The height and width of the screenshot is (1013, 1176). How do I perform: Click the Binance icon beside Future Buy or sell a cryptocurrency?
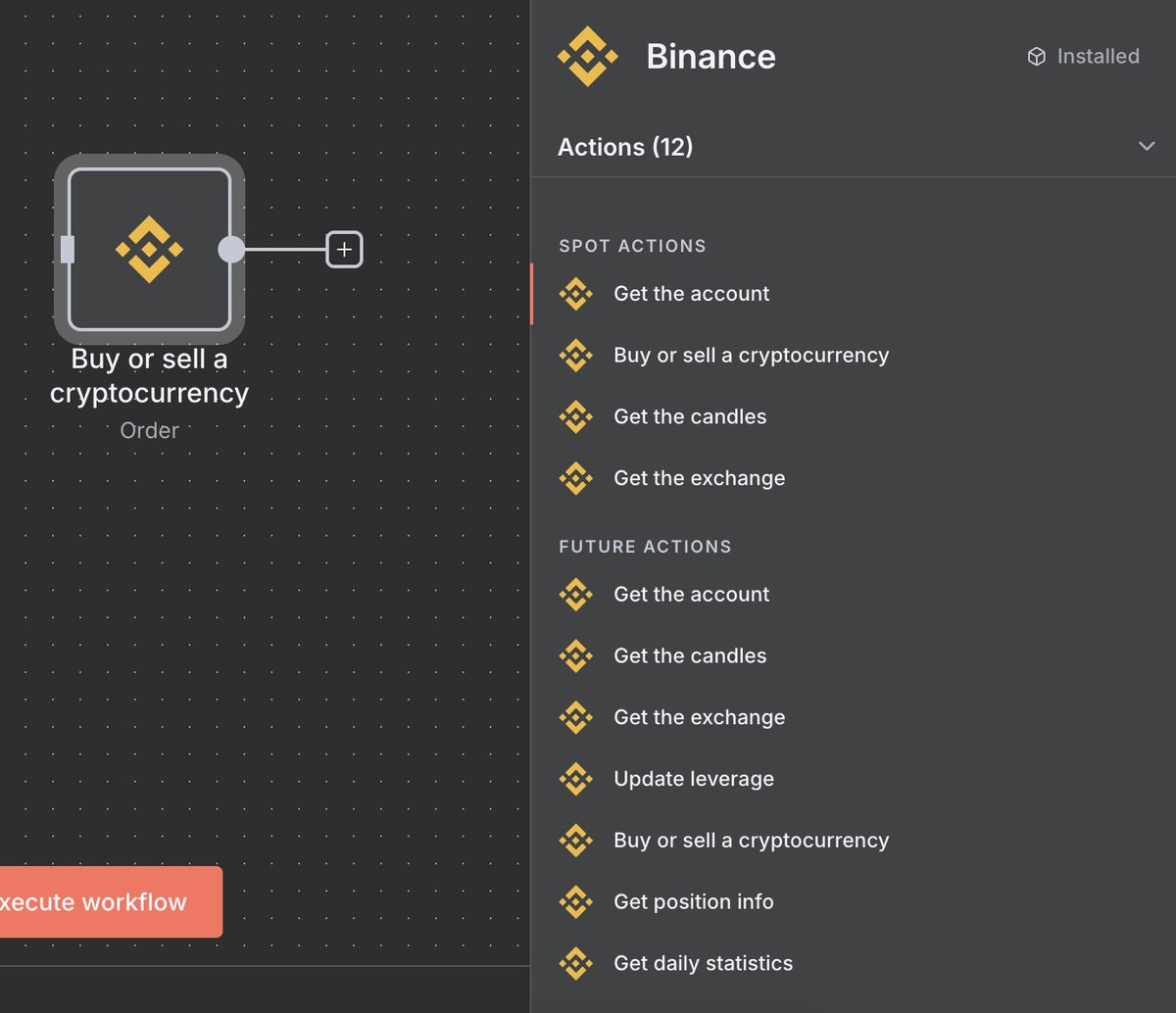(575, 842)
